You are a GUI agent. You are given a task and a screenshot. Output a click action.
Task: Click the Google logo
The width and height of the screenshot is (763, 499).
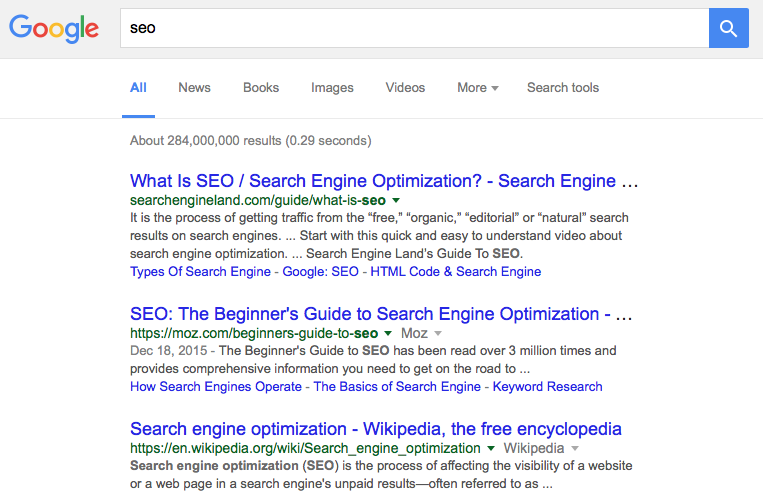pos(54,28)
